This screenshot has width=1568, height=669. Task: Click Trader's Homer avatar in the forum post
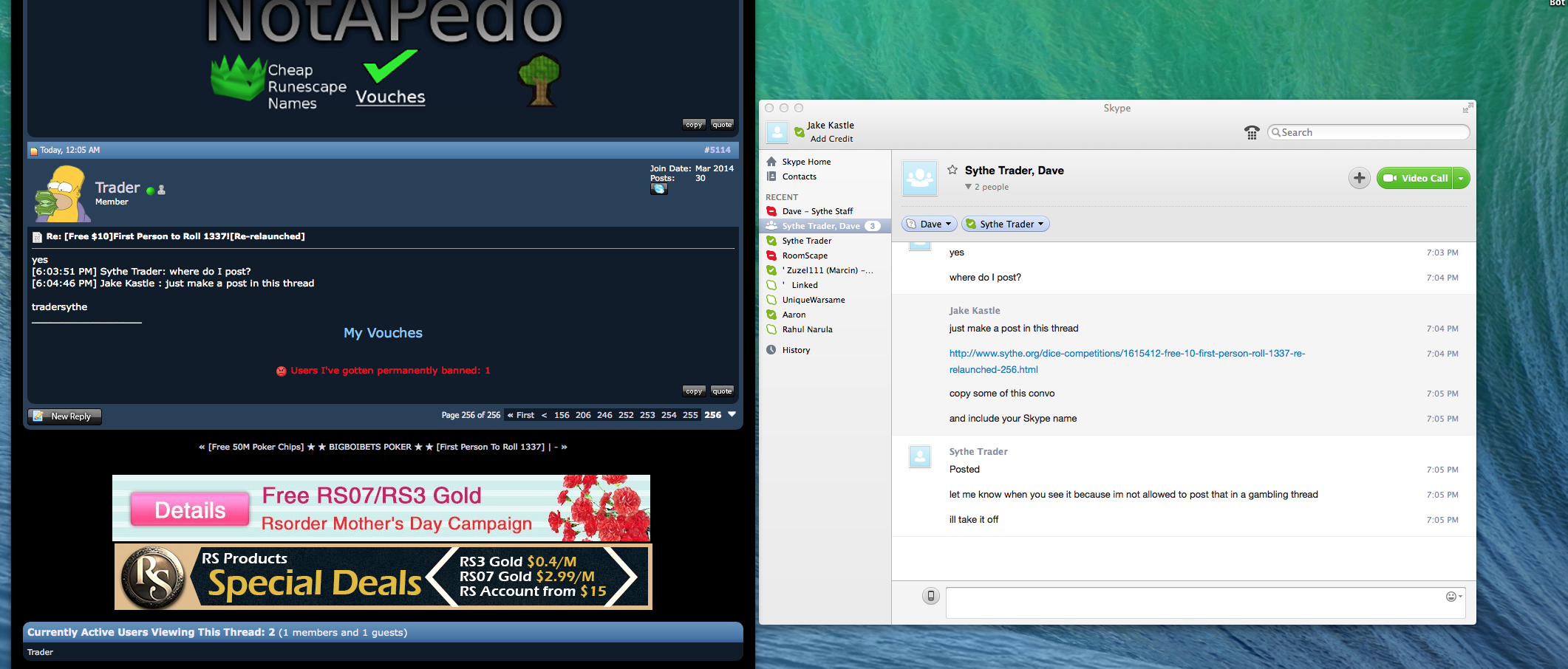(x=64, y=193)
